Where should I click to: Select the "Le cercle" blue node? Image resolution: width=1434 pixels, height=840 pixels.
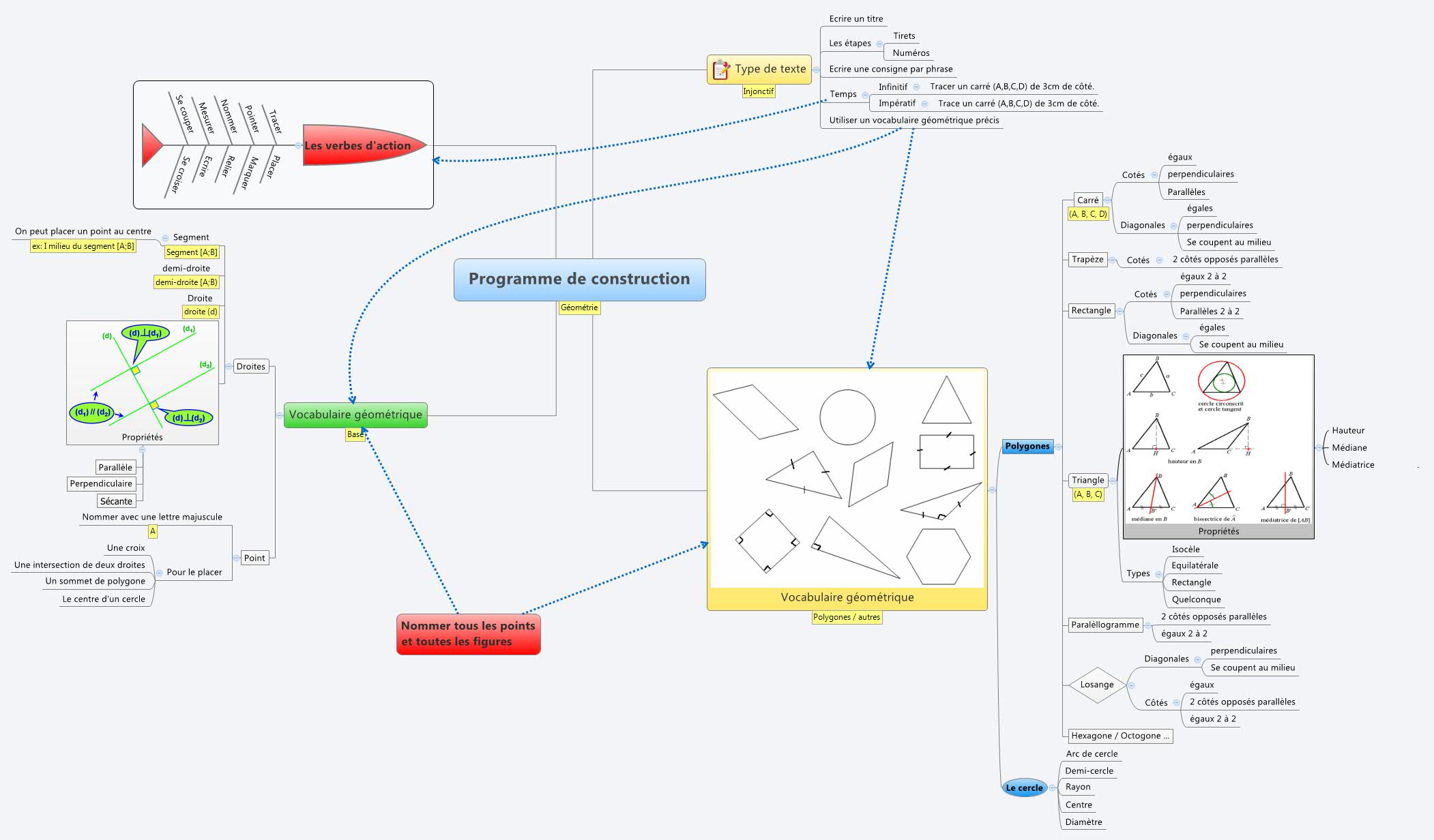[x=1023, y=787]
